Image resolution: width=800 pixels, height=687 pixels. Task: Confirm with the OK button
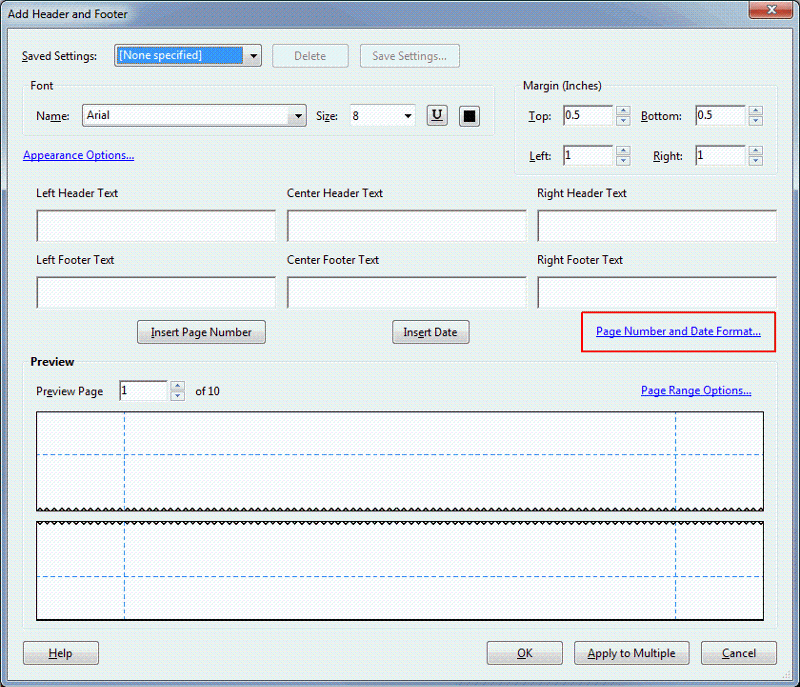tap(524, 653)
